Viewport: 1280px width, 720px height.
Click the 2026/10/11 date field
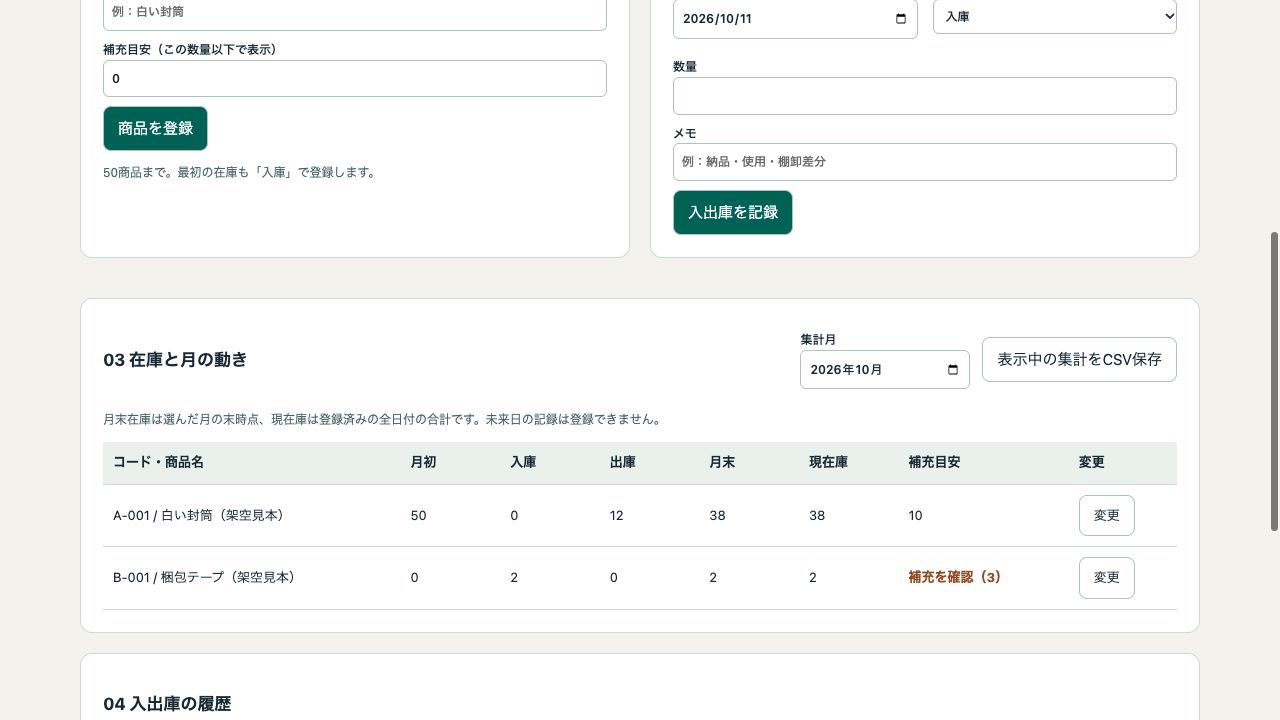pyautogui.click(x=795, y=19)
